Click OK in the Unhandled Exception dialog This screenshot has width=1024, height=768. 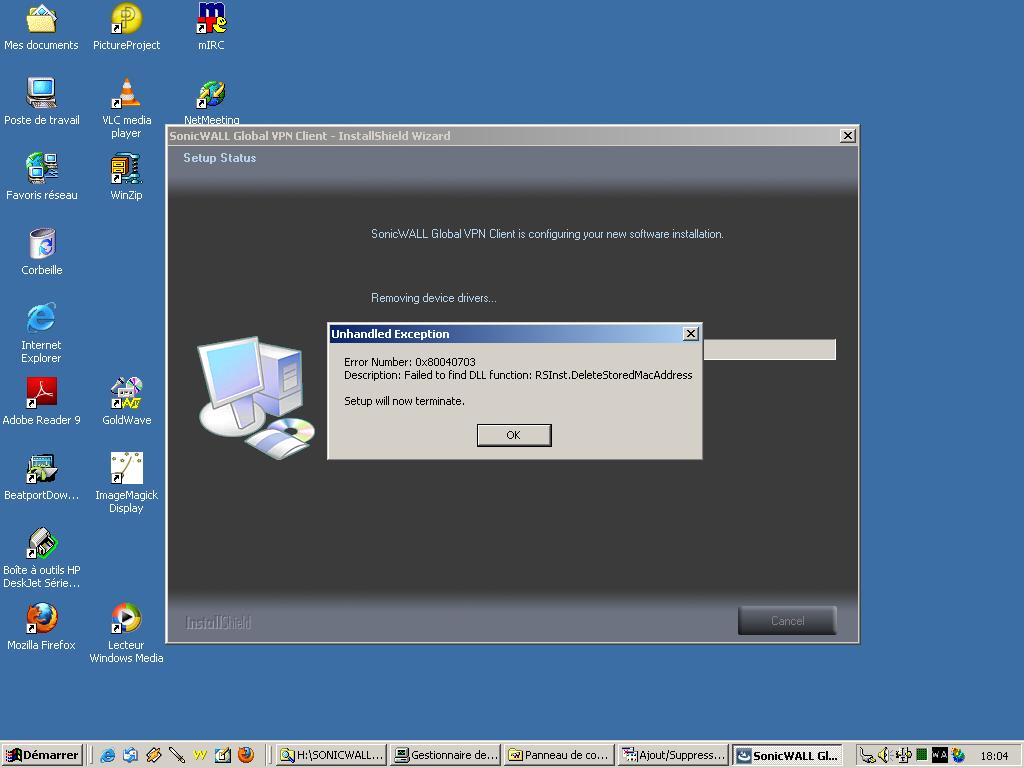click(514, 435)
